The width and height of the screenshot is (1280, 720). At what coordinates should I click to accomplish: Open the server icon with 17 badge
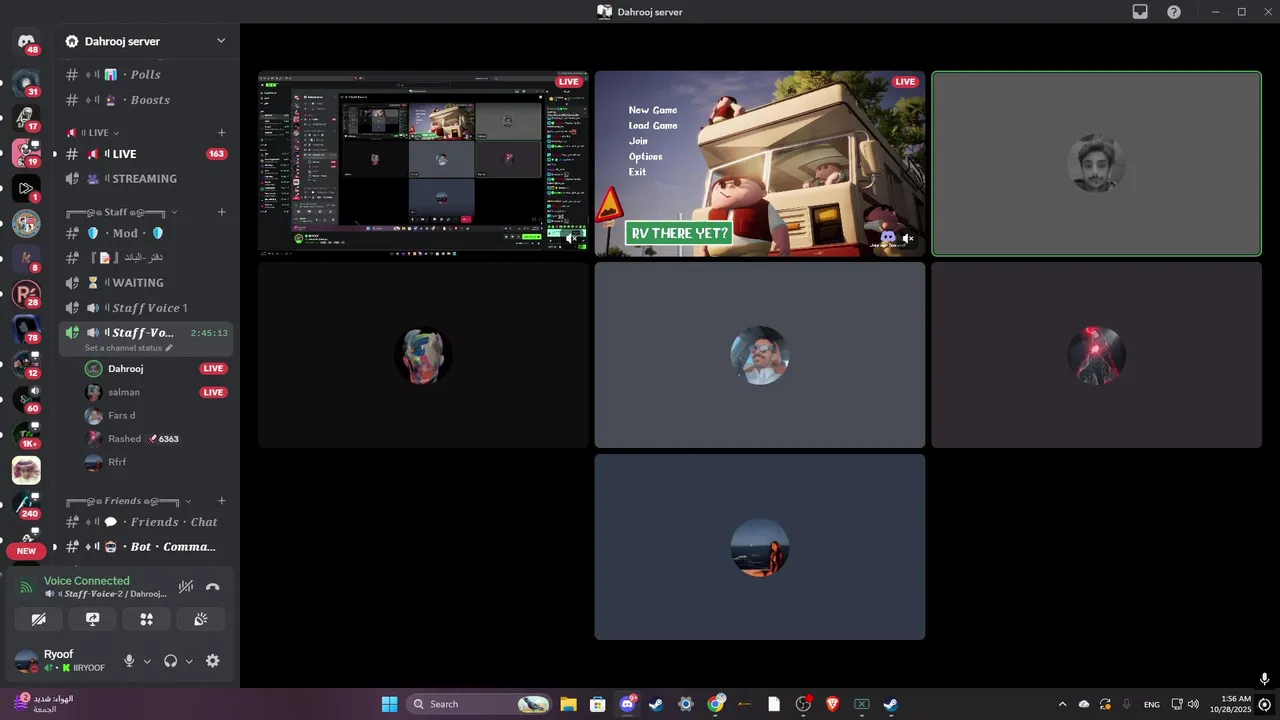(26, 119)
